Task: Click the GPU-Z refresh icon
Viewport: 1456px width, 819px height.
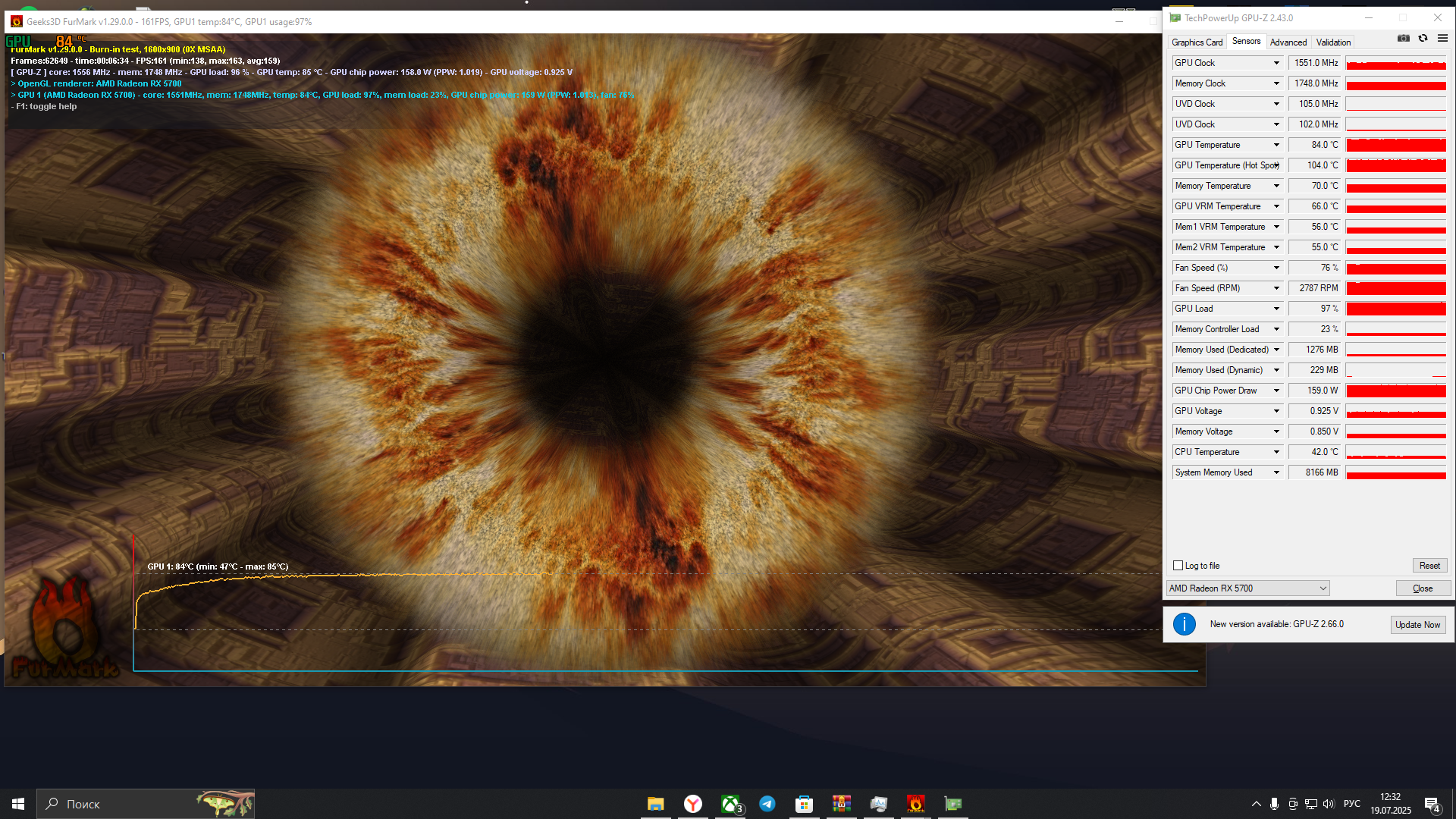Action: coord(1423,38)
